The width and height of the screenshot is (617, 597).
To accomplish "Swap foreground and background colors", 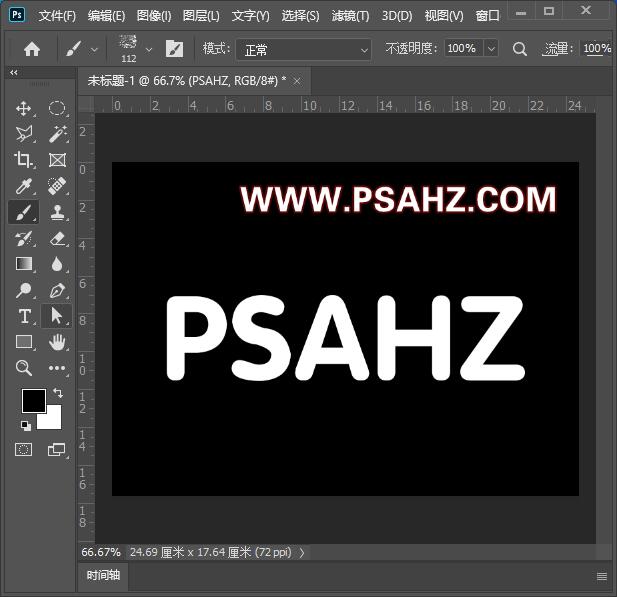I will click(x=58, y=392).
